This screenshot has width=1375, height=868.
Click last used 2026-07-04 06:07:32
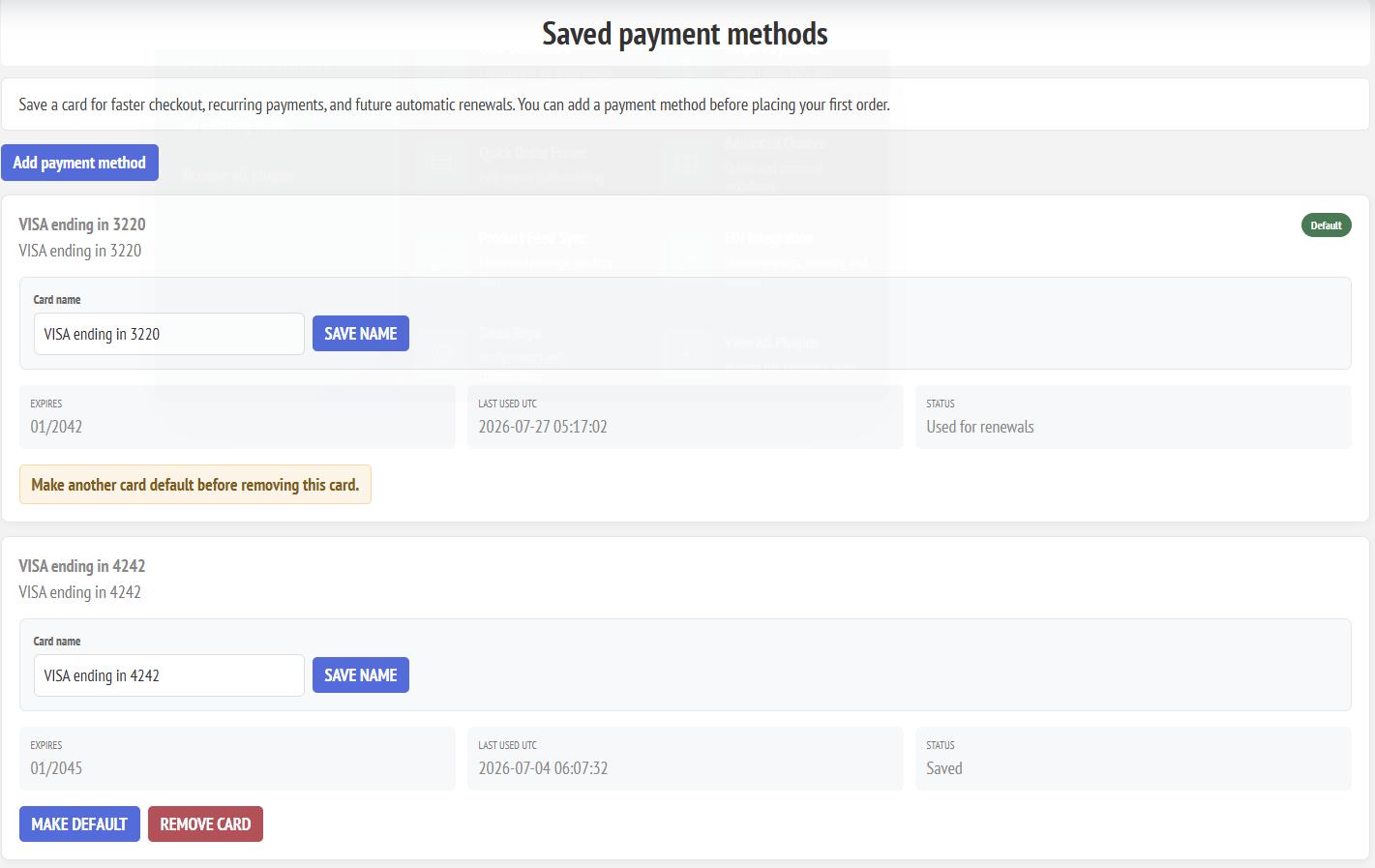pos(543,768)
